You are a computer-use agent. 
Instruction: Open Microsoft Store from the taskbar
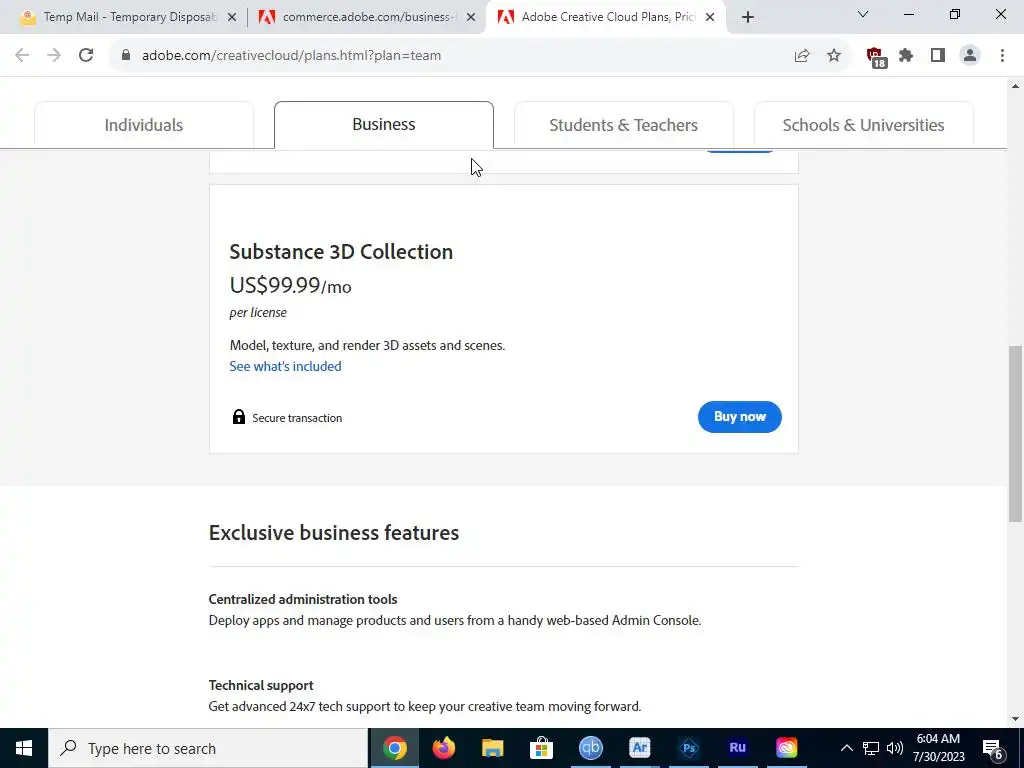(x=541, y=748)
